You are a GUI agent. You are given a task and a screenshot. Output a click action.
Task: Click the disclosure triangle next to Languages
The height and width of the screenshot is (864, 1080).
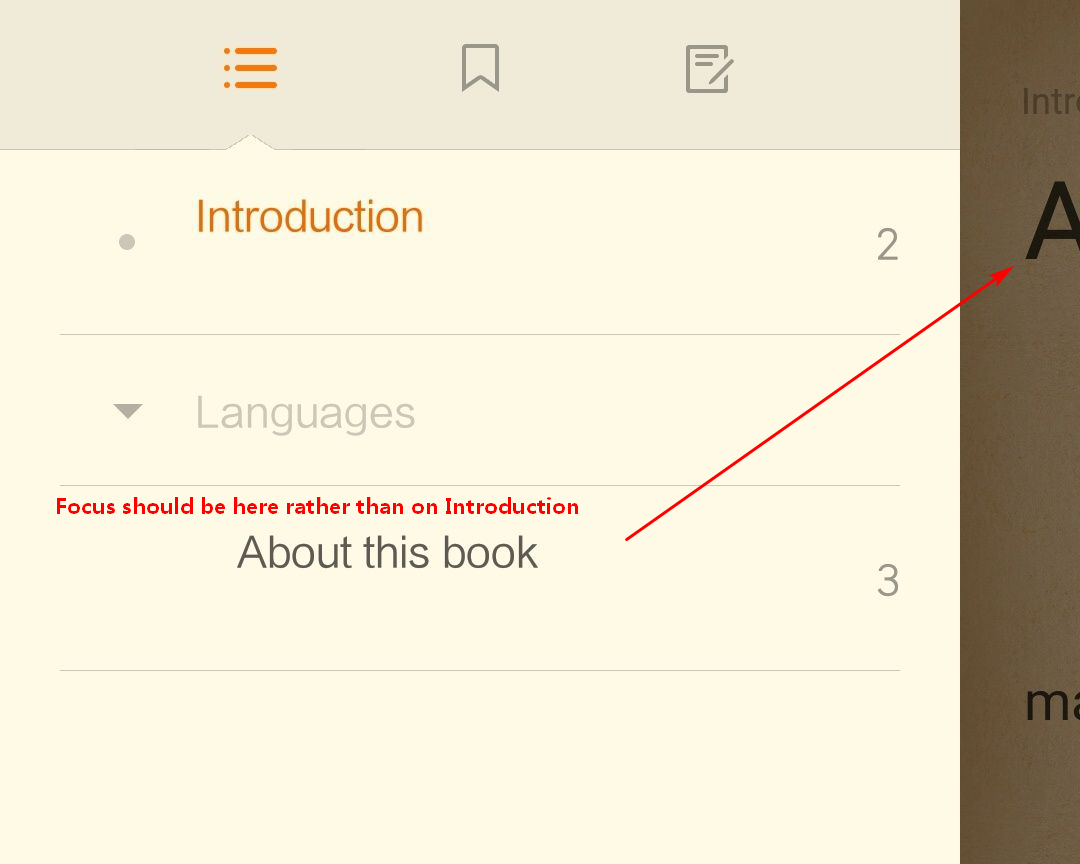tap(127, 411)
